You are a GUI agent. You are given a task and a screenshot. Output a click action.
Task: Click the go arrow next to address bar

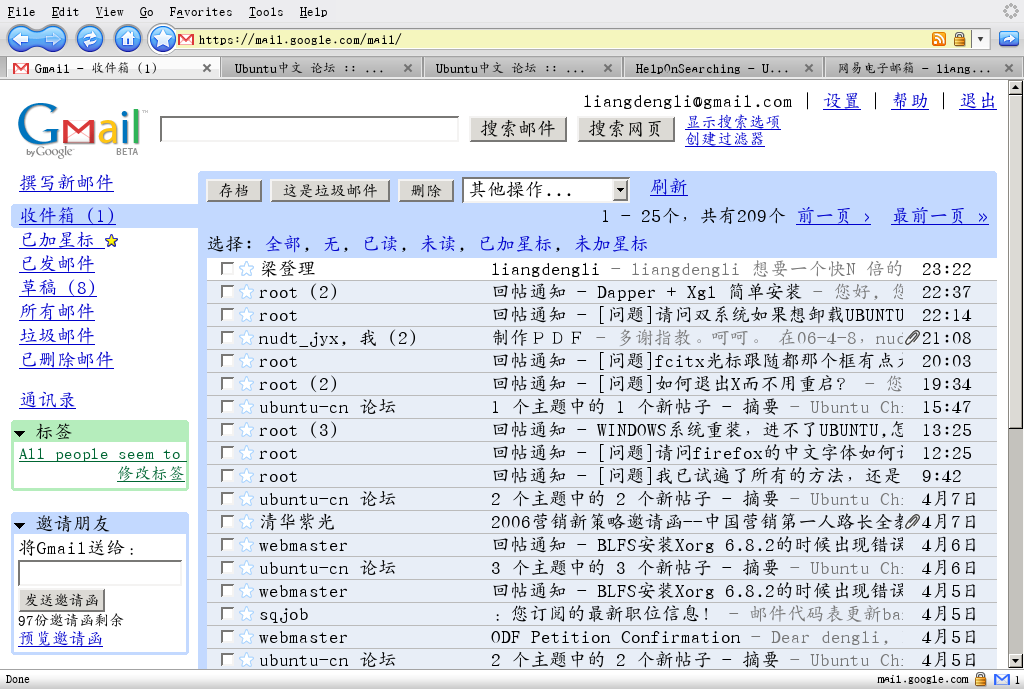(1008, 39)
